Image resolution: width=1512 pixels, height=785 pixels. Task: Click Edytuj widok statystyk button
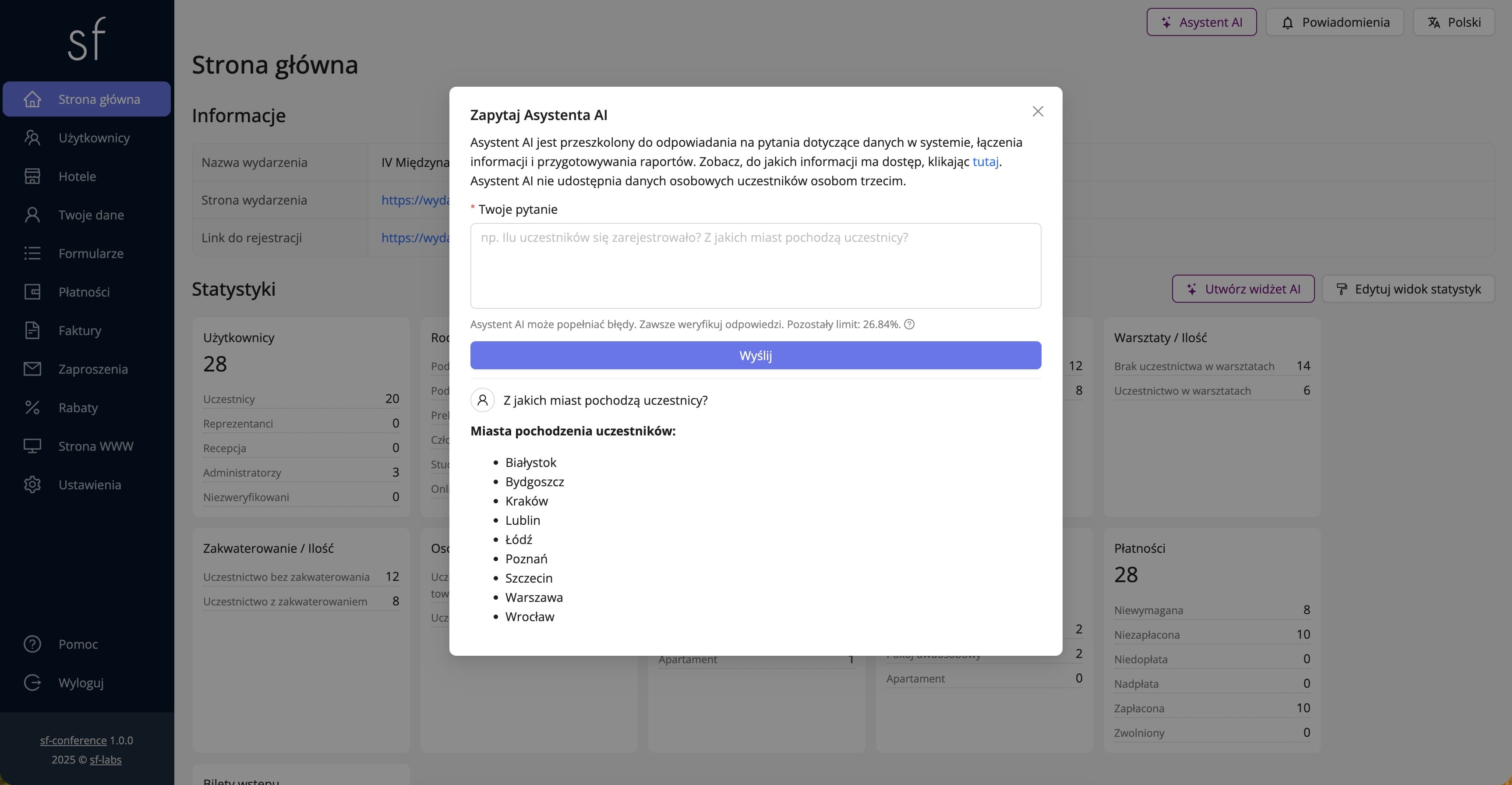[1407, 289]
